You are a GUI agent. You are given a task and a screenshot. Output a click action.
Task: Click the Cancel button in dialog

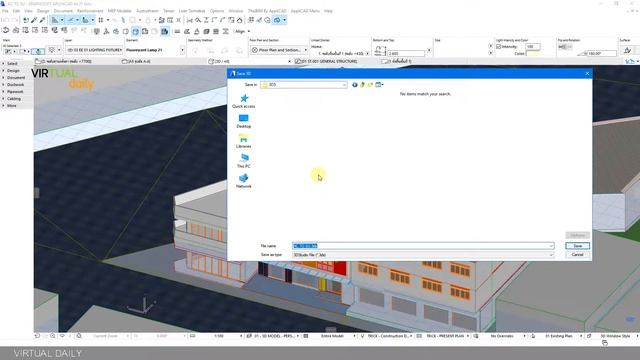click(578, 254)
